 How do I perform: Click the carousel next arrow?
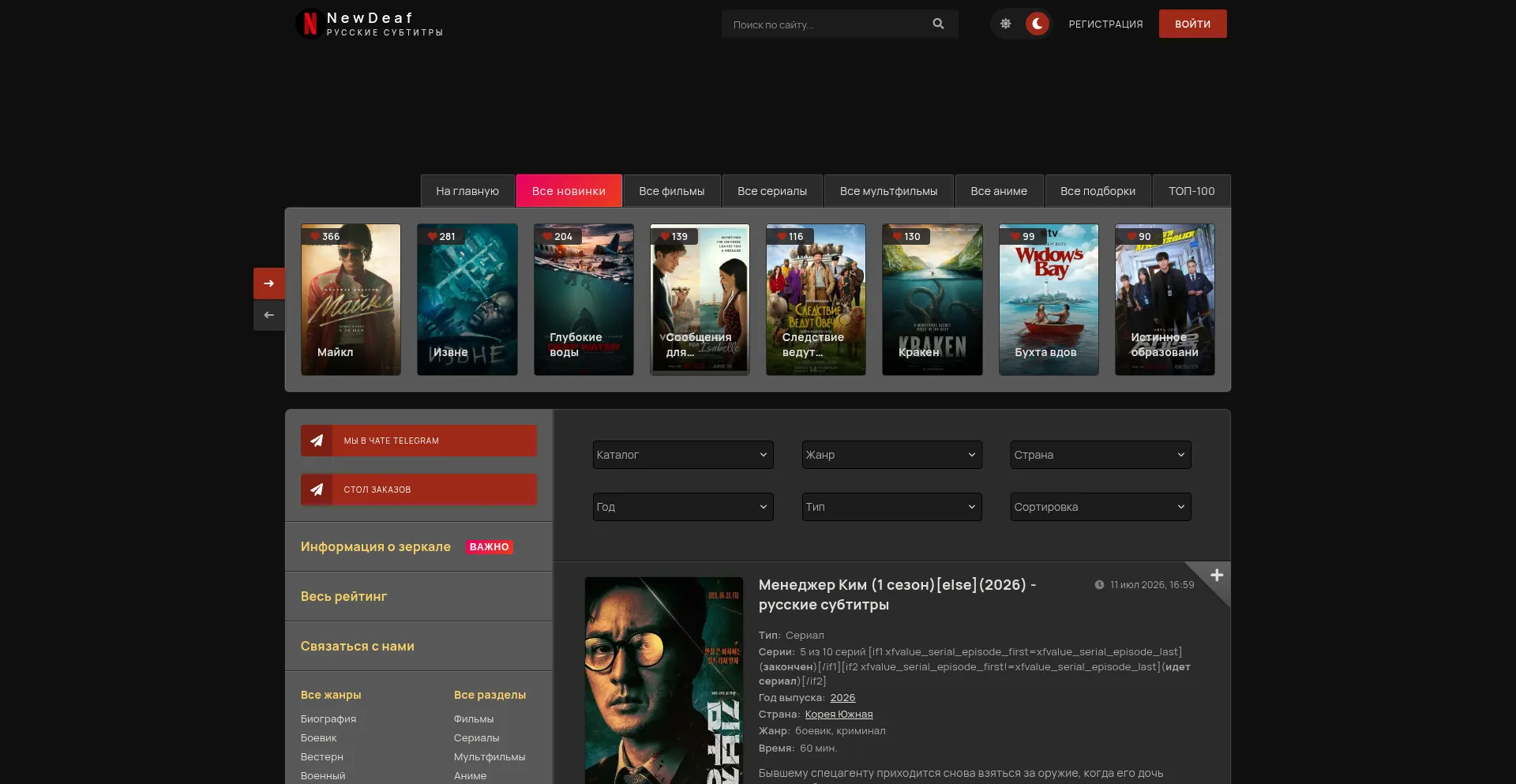pos(269,283)
